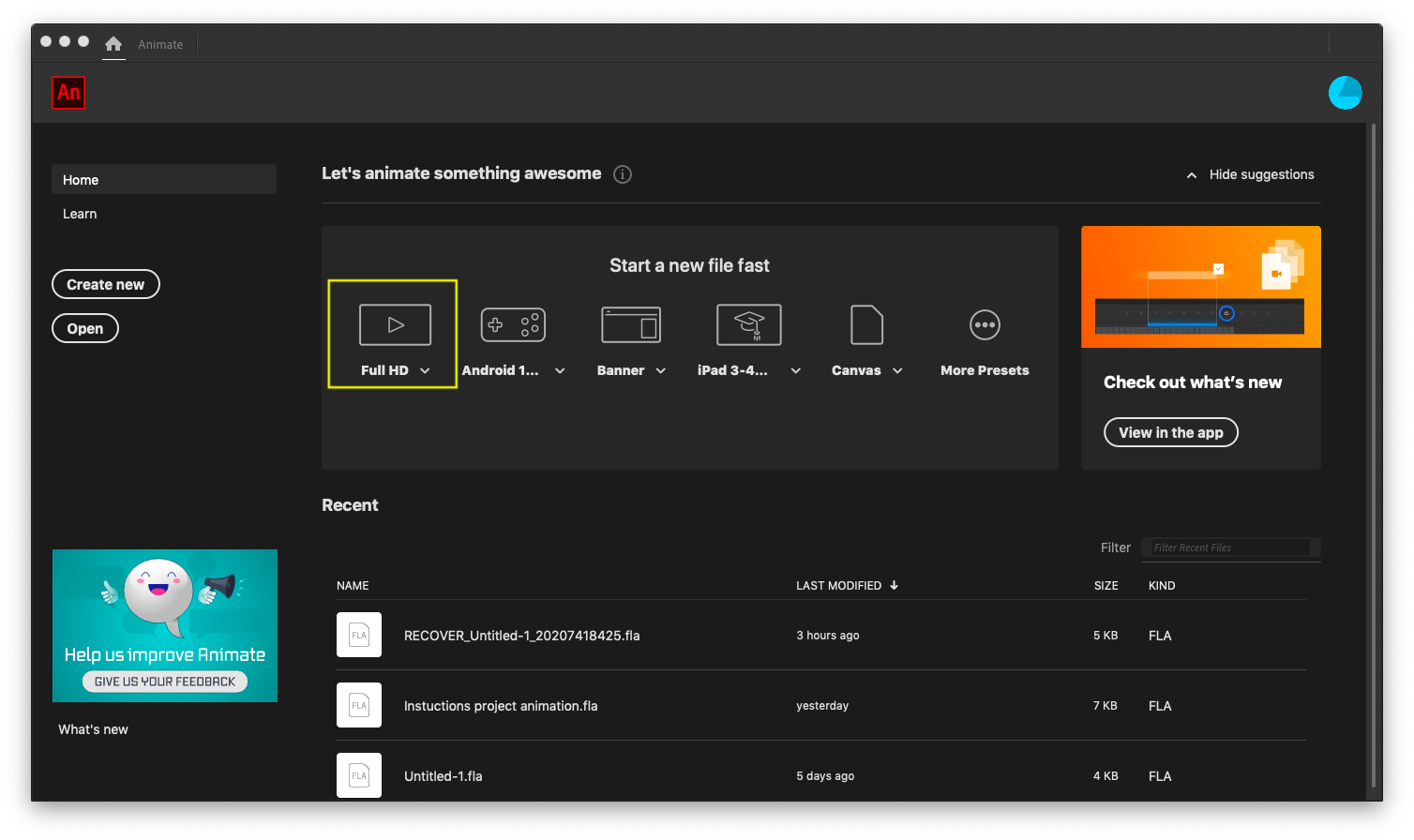Image resolution: width=1414 pixels, height=840 pixels.
Task: Sort by the NAME column header
Action: click(353, 586)
